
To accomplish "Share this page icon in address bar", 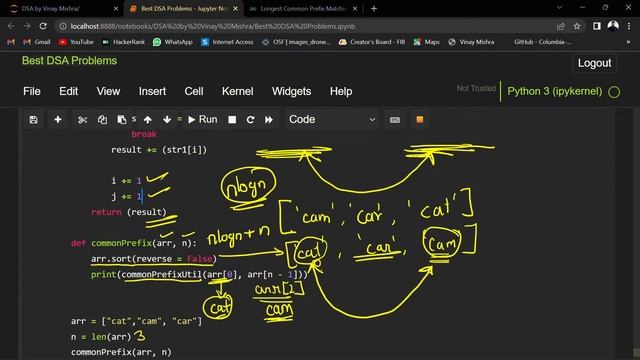I will [x=560, y=26].
